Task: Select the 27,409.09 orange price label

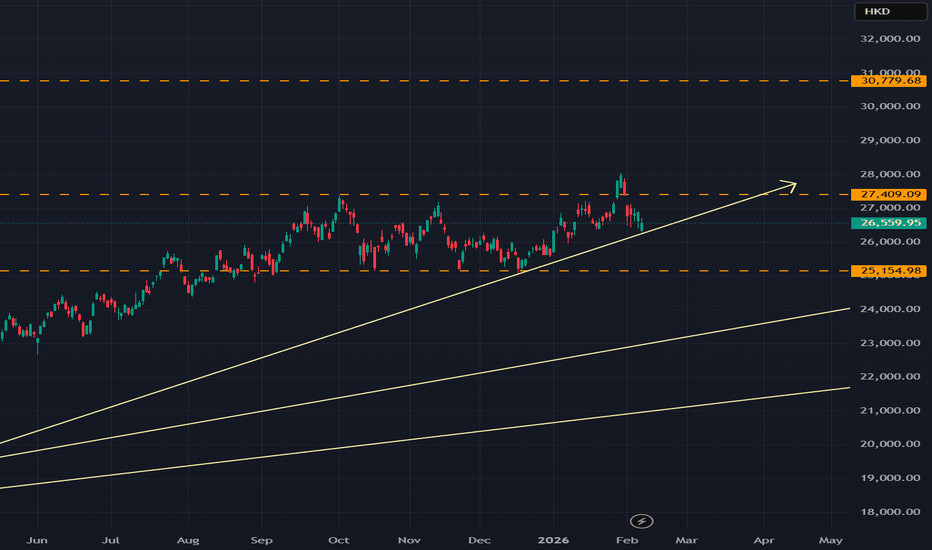Action: point(886,194)
